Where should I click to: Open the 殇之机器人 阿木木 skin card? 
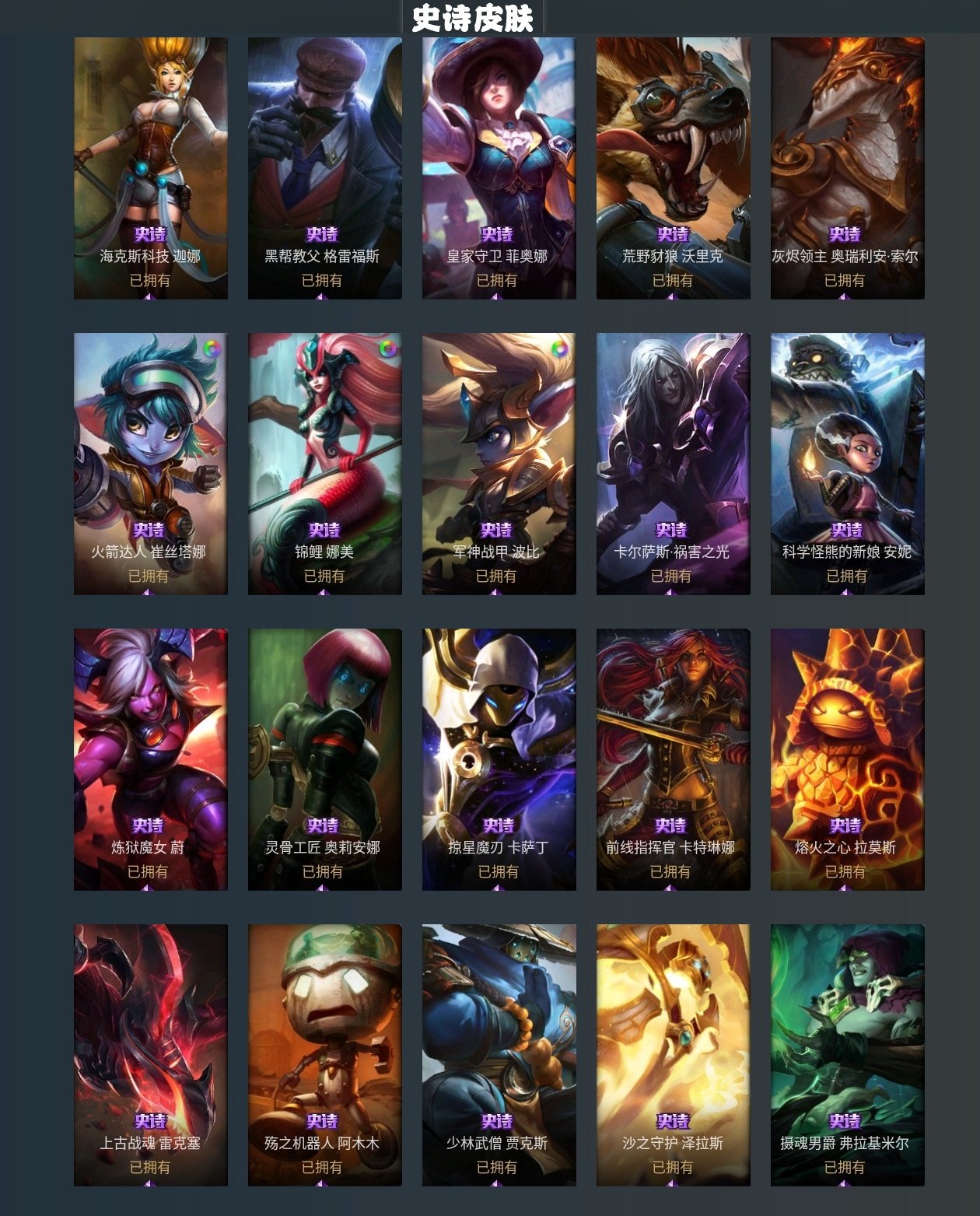tap(324, 1055)
